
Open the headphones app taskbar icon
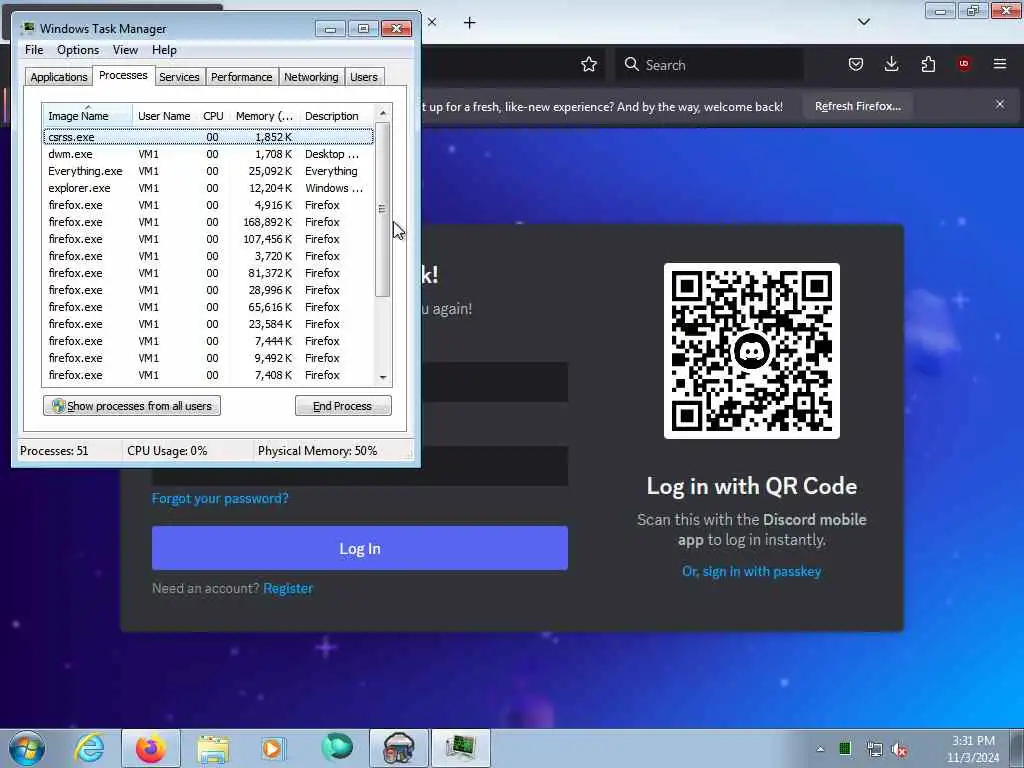398,748
